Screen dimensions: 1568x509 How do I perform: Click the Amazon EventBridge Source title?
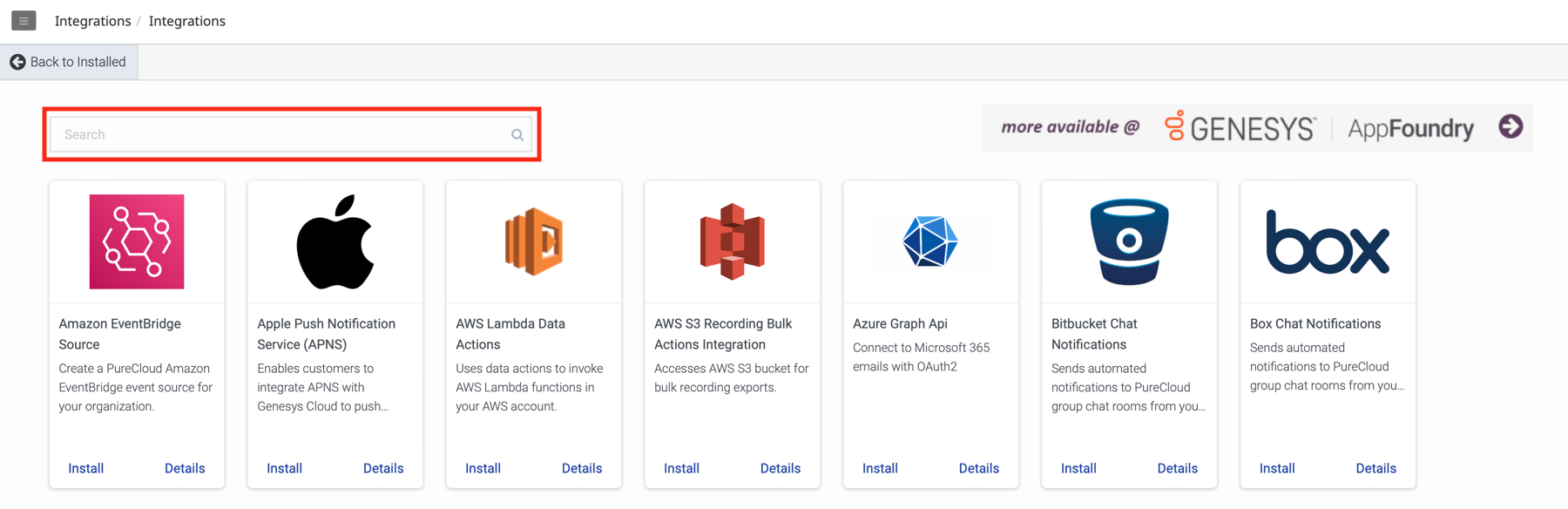click(x=120, y=334)
